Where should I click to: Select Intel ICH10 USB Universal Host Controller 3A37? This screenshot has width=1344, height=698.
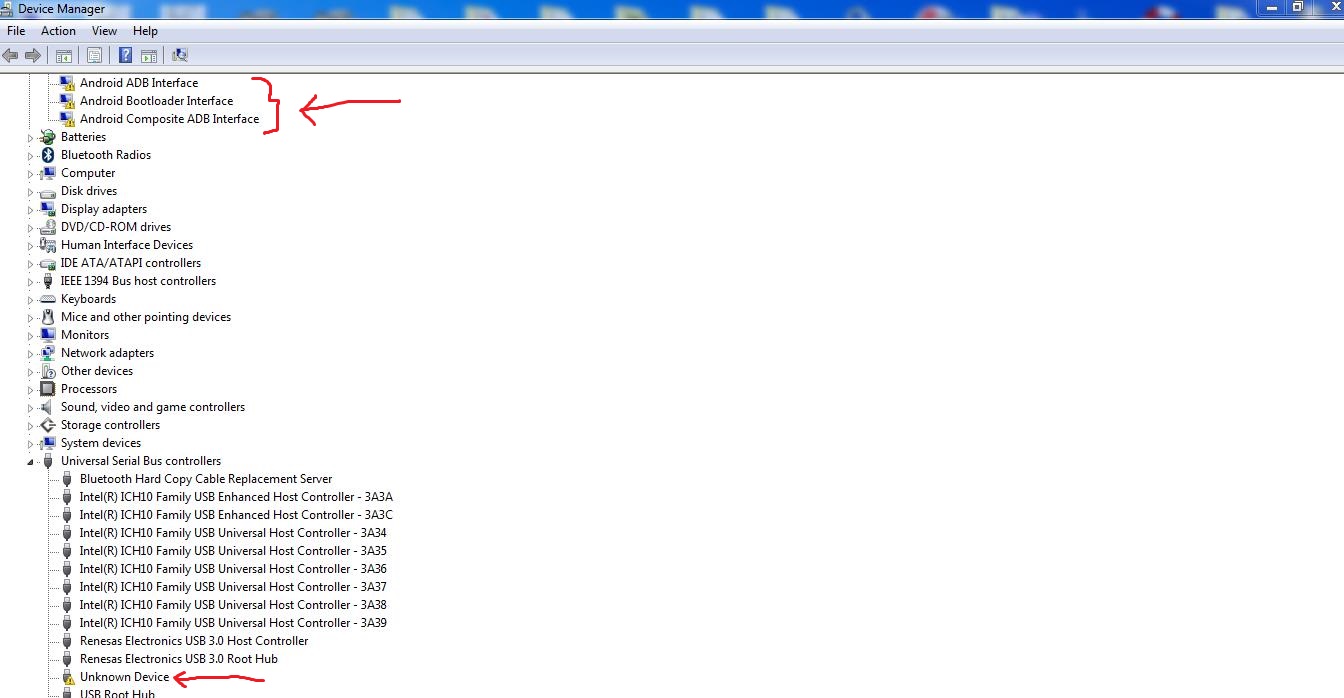233,587
